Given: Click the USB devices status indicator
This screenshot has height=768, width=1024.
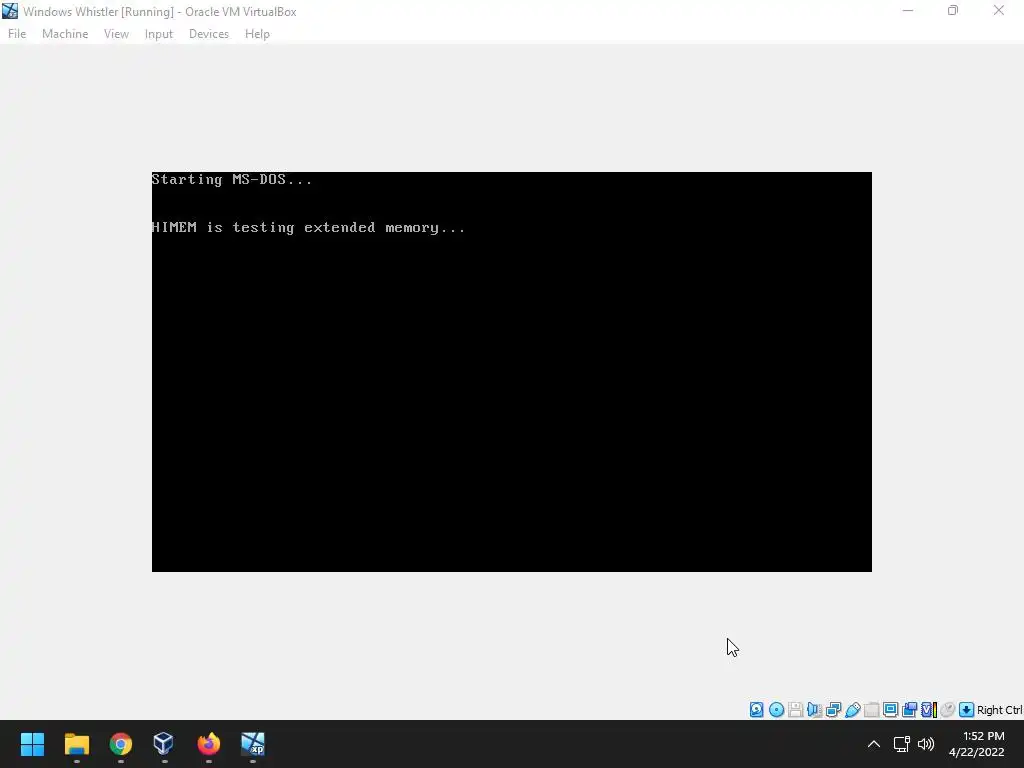Looking at the screenshot, I should tap(852, 710).
